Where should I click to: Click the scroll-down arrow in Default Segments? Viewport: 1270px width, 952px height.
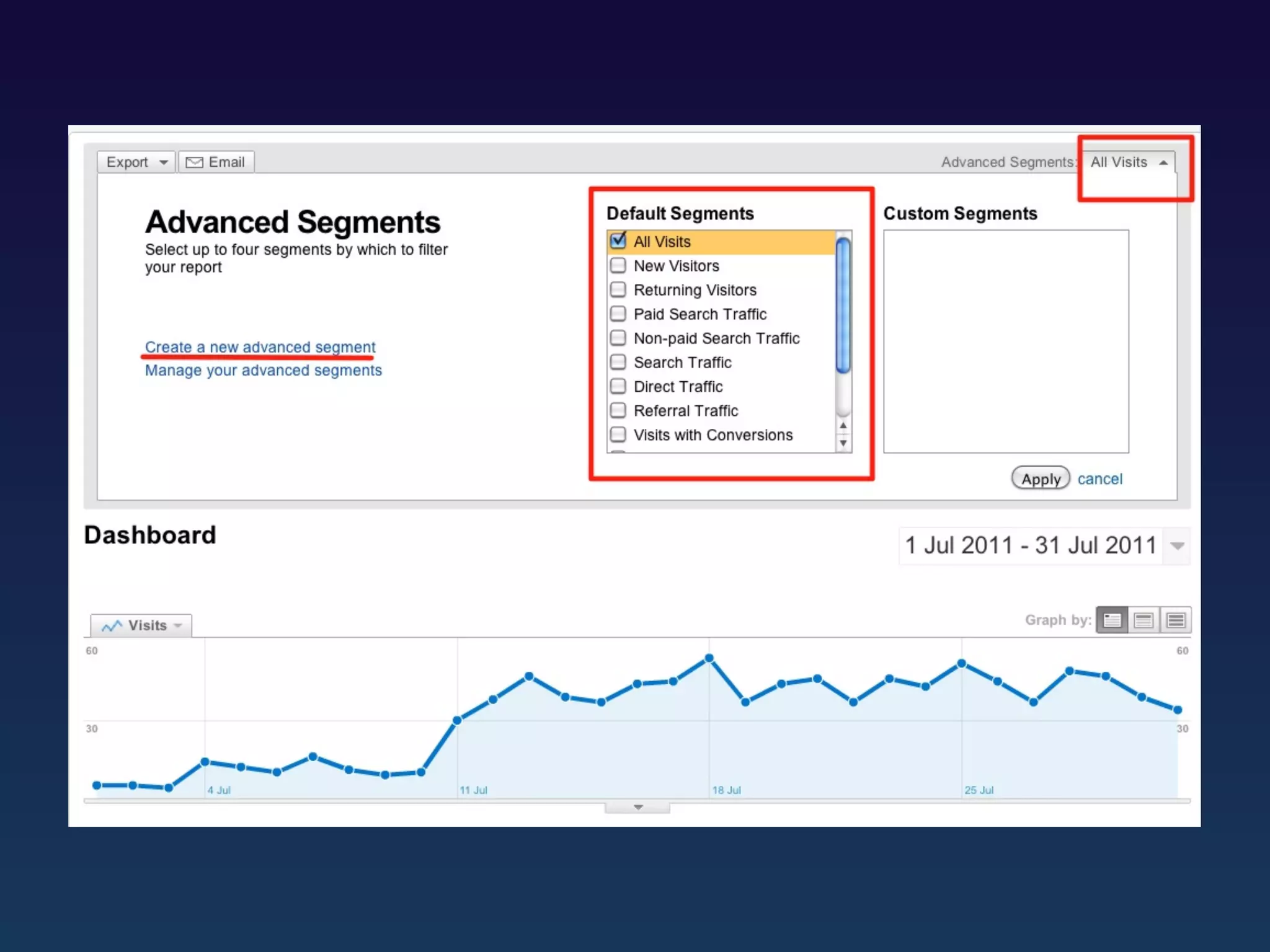tap(843, 443)
